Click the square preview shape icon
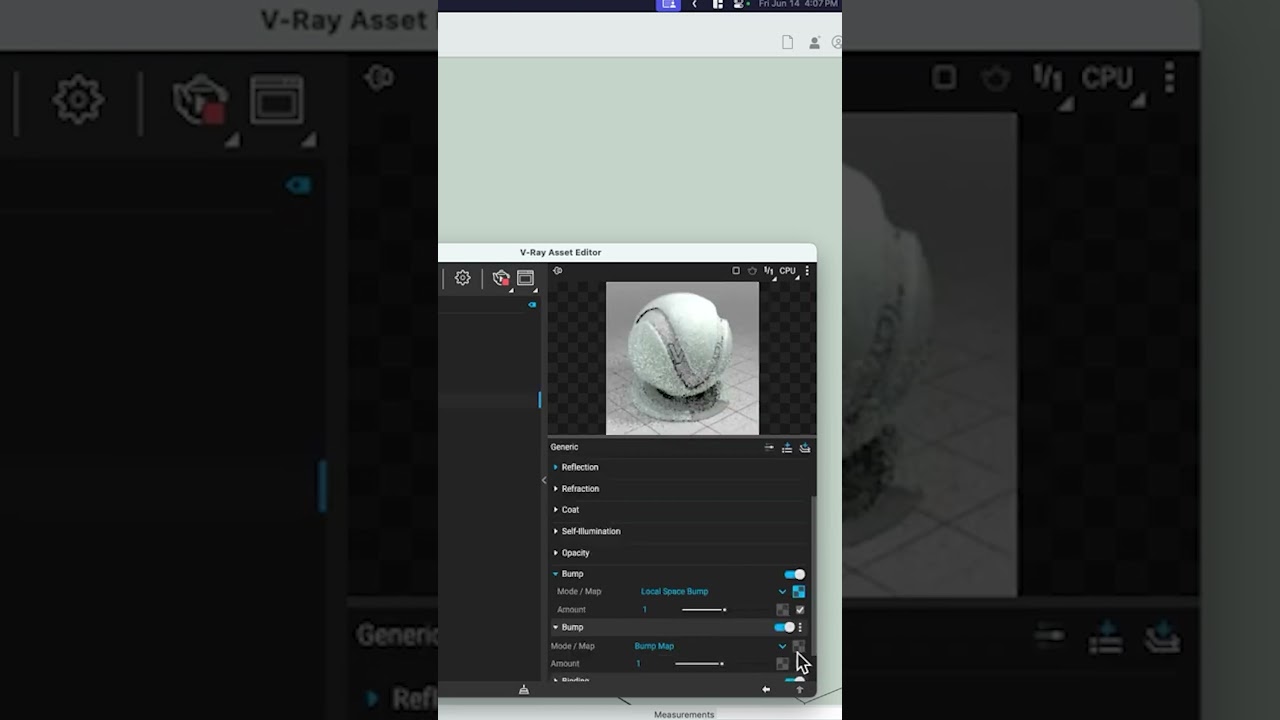Screen dimensions: 1280x720 point(735,270)
